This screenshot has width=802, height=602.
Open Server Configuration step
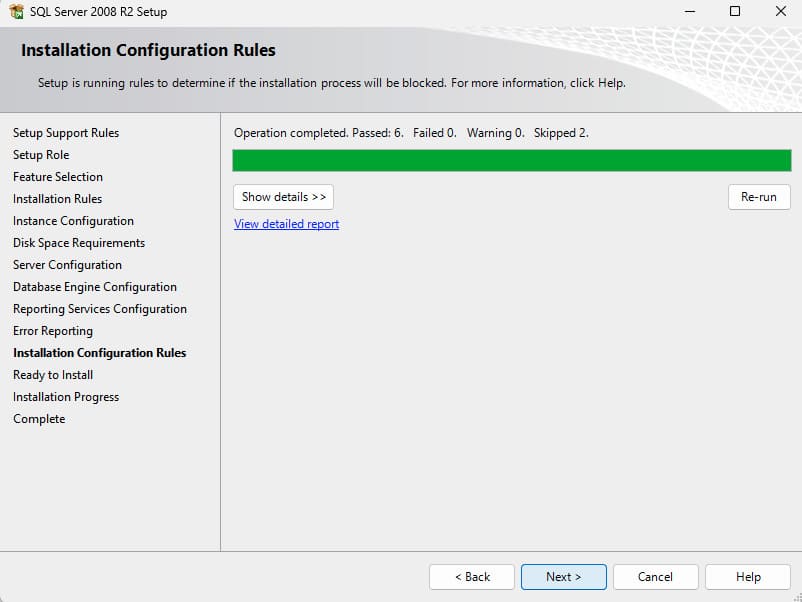pos(67,265)
